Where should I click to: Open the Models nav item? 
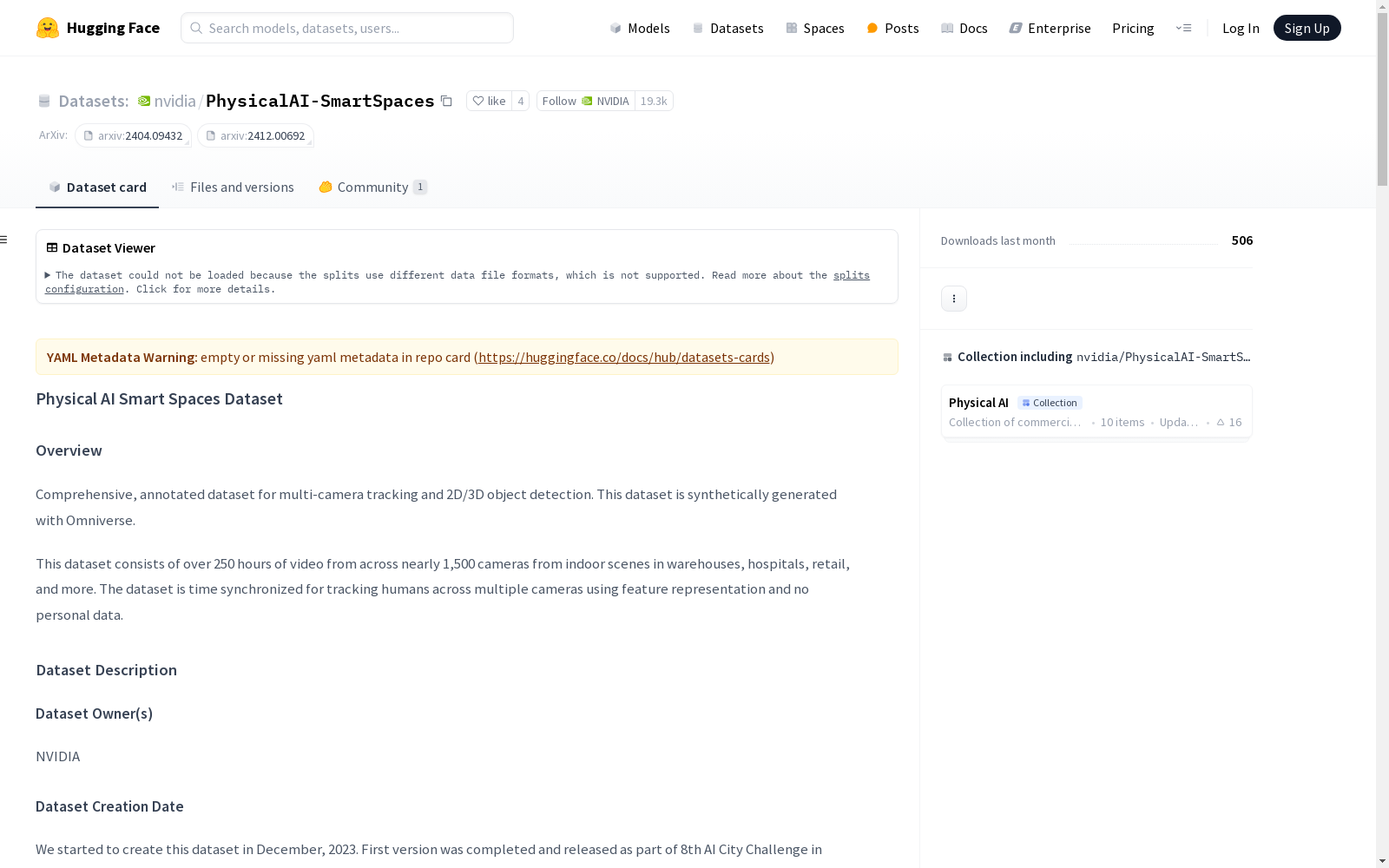pos(640,28)
